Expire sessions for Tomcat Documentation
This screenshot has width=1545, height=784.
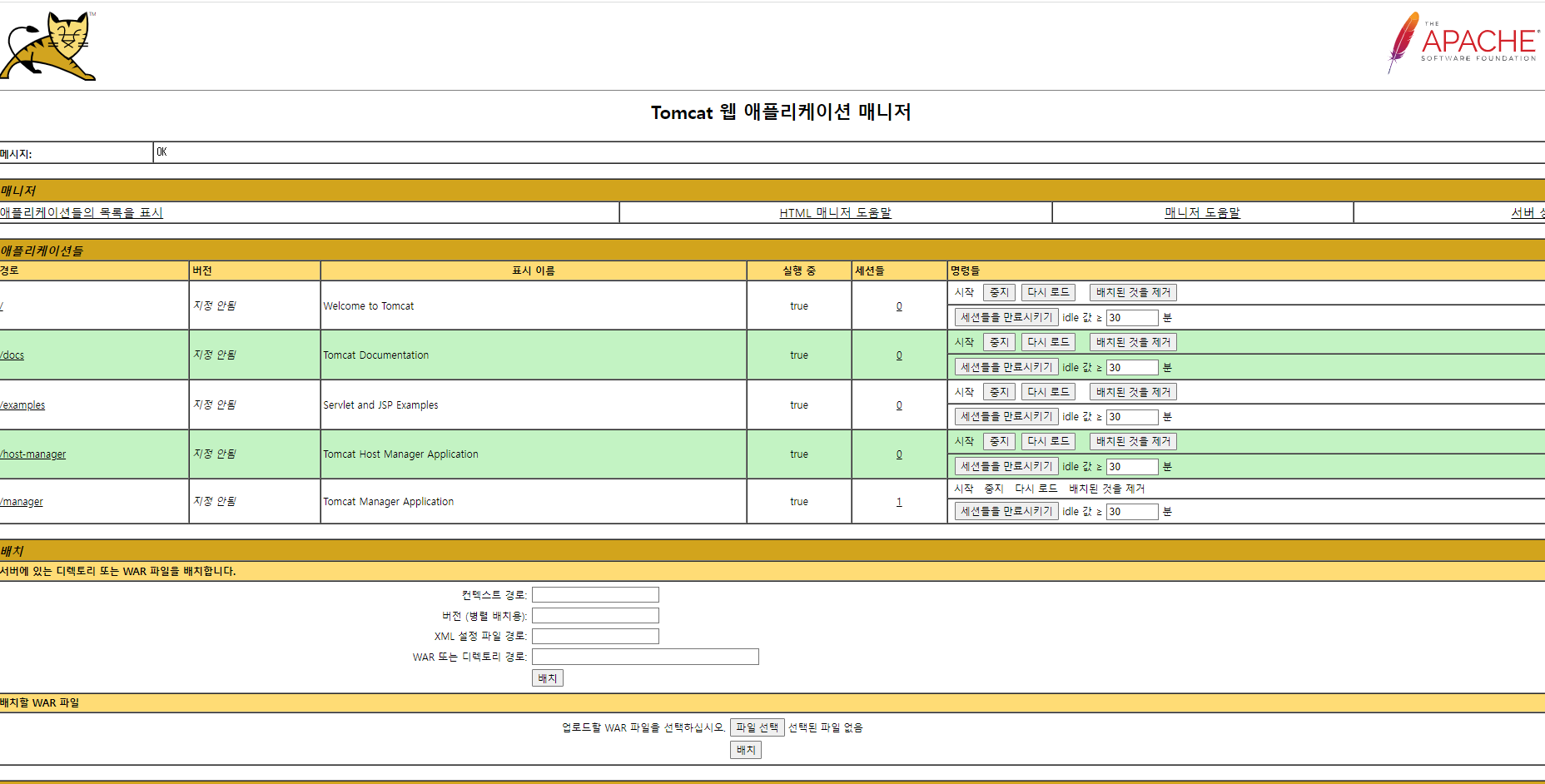(x=1006, y=367)
